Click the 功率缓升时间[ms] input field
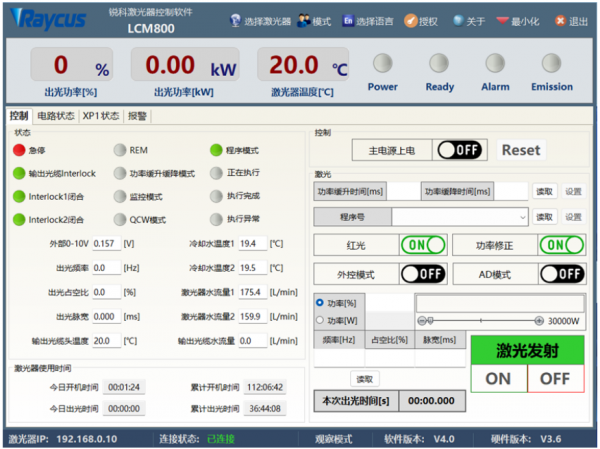Screen dimensions: 600x449 coord(402,191)
